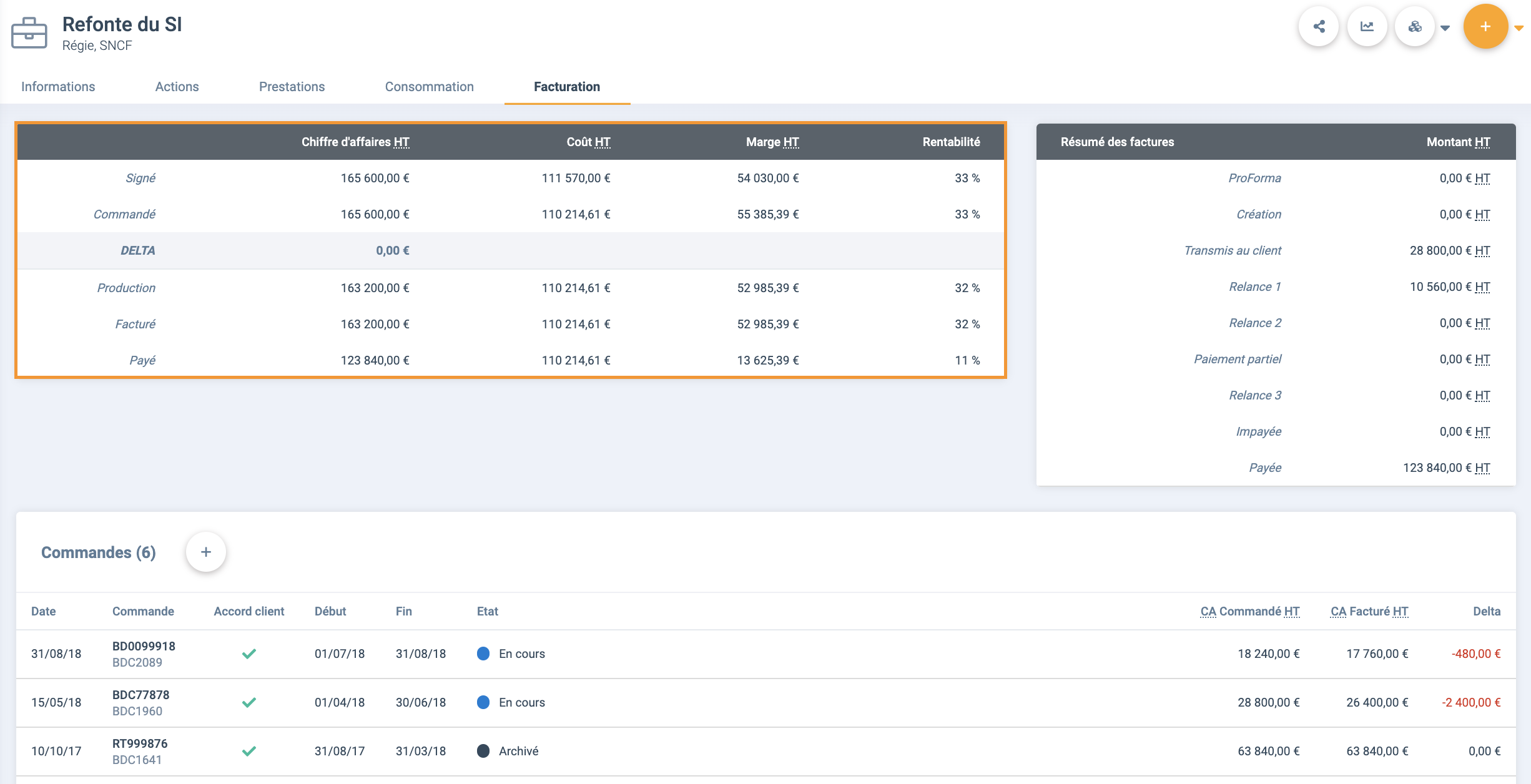
Task: Click the Signé row label
Action: (140, 178)
